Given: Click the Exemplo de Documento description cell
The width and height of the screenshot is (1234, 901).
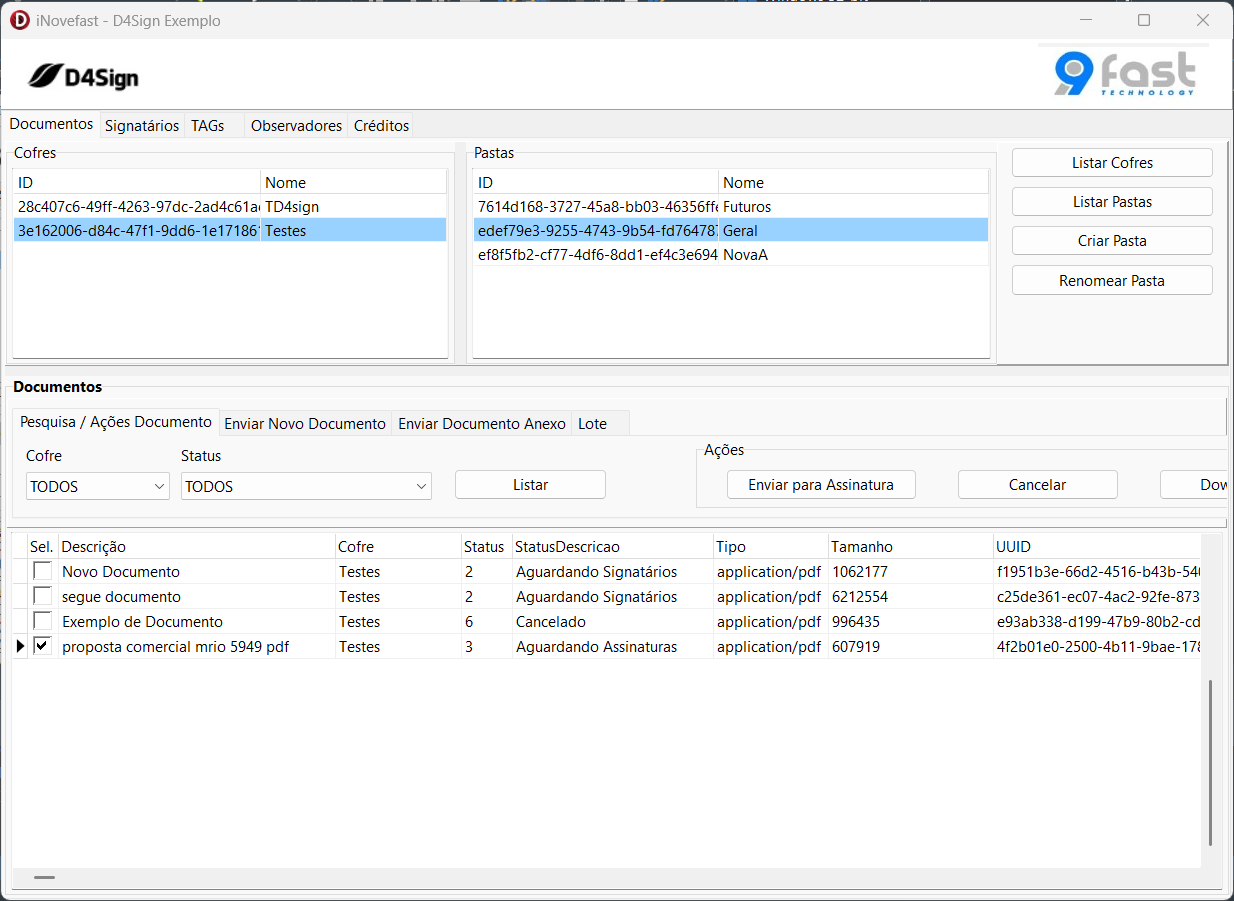Looking at the screenshot, I should pos(197,622).
